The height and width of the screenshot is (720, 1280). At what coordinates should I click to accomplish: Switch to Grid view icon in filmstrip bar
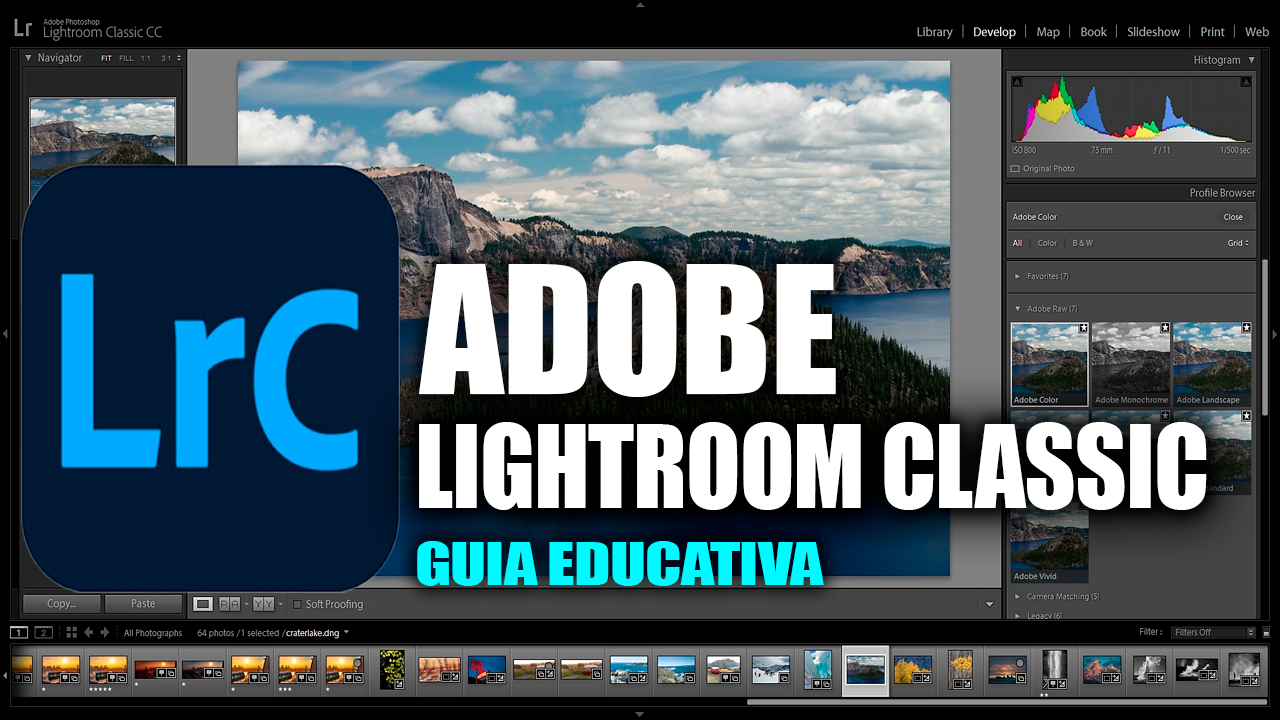[x=71, y=632]
